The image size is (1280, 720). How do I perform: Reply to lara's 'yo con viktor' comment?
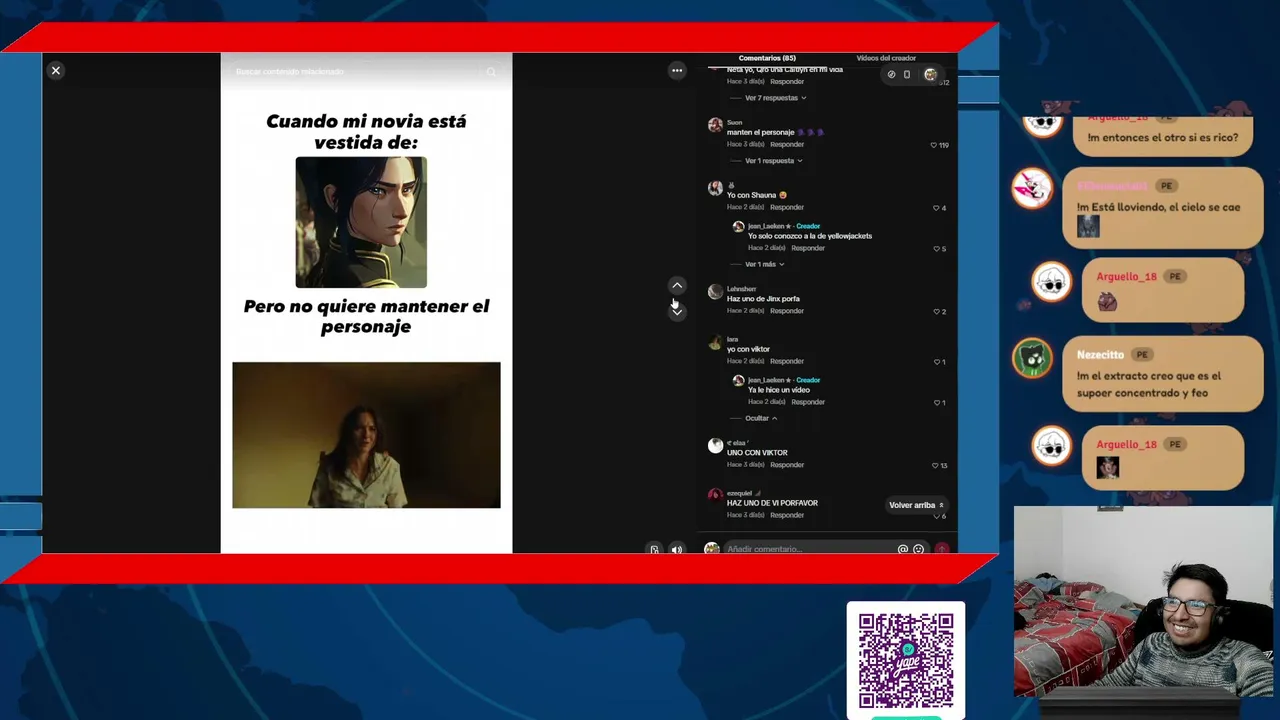tap(787, 361)
